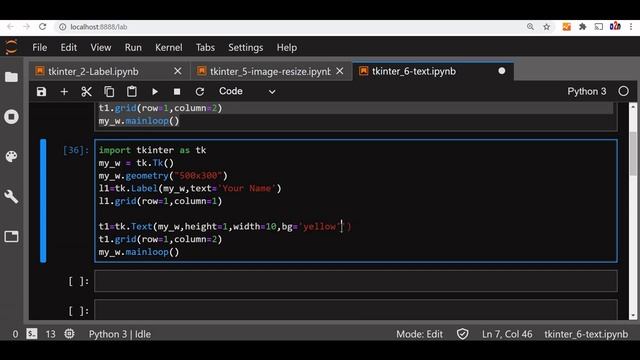Image resolution: width=640 pixels, height=360 pixels.
Task: Click the JupyterLab logo icon
Action: tap(11, 47)
